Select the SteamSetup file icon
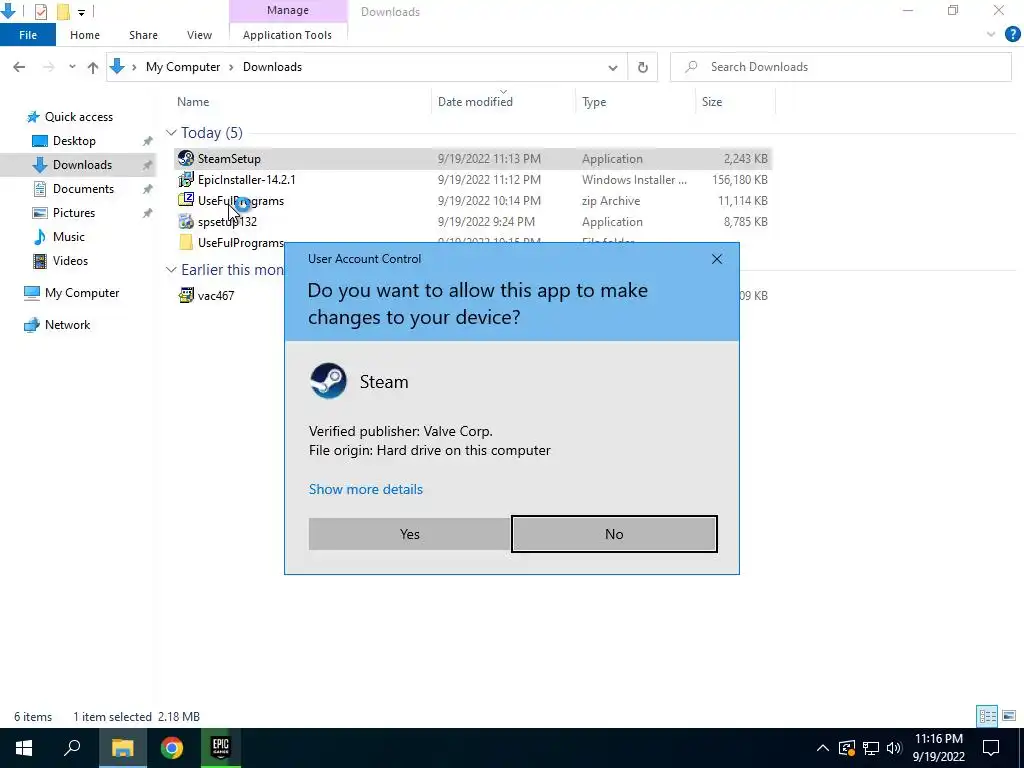The image size is (1024, 768). coord(186,158)
